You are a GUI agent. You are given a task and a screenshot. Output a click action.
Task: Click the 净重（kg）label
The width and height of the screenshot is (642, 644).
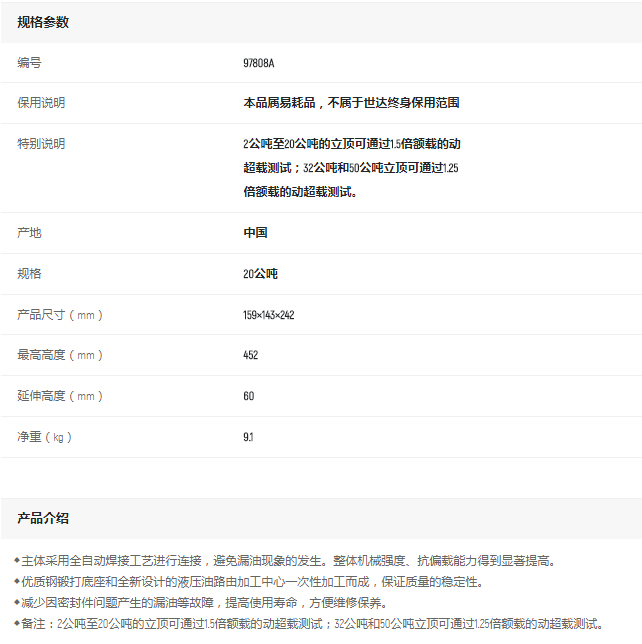click(45, 437)
